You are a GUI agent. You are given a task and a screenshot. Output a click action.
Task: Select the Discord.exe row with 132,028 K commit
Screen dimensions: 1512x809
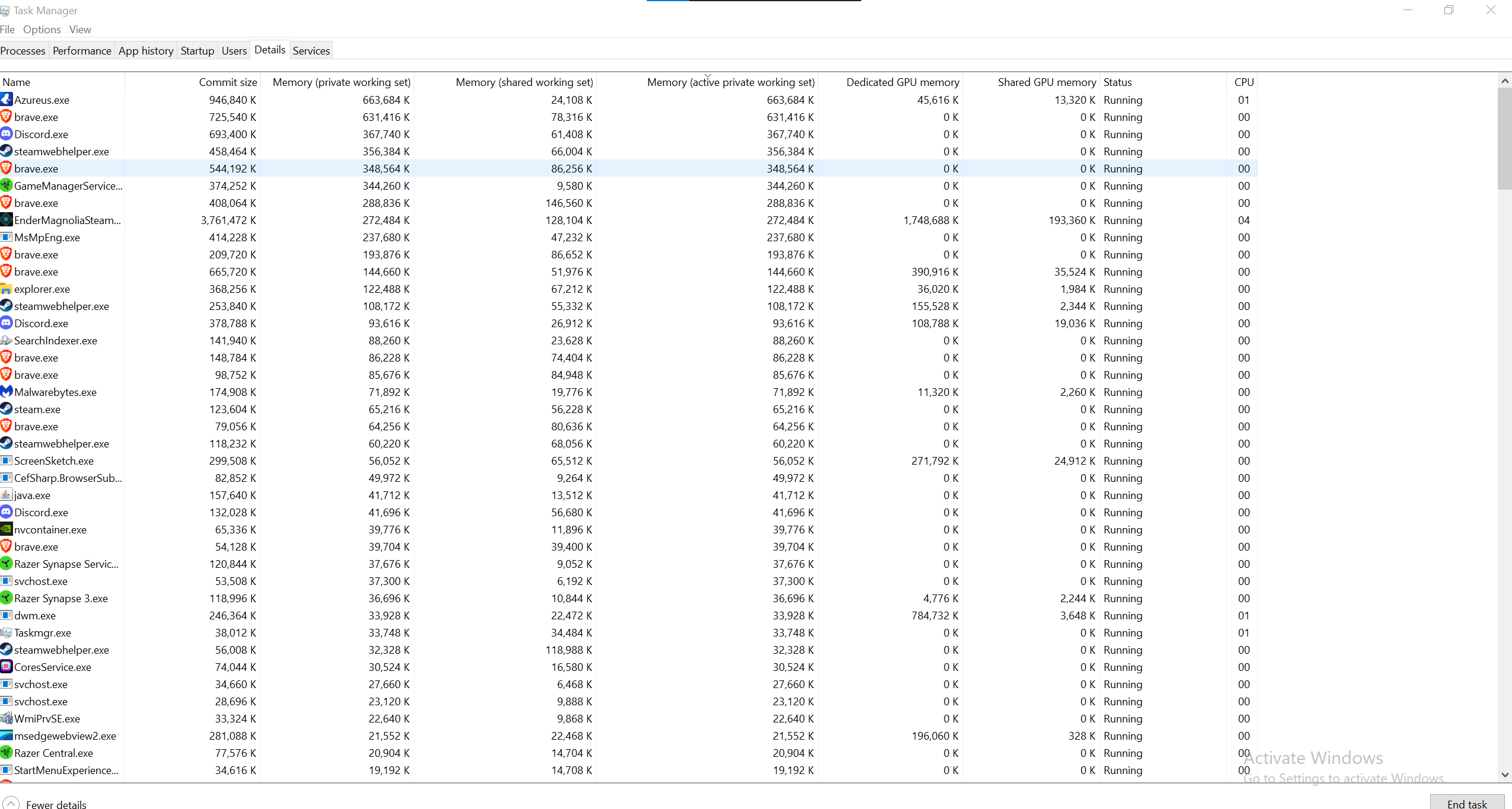[628, 512]
